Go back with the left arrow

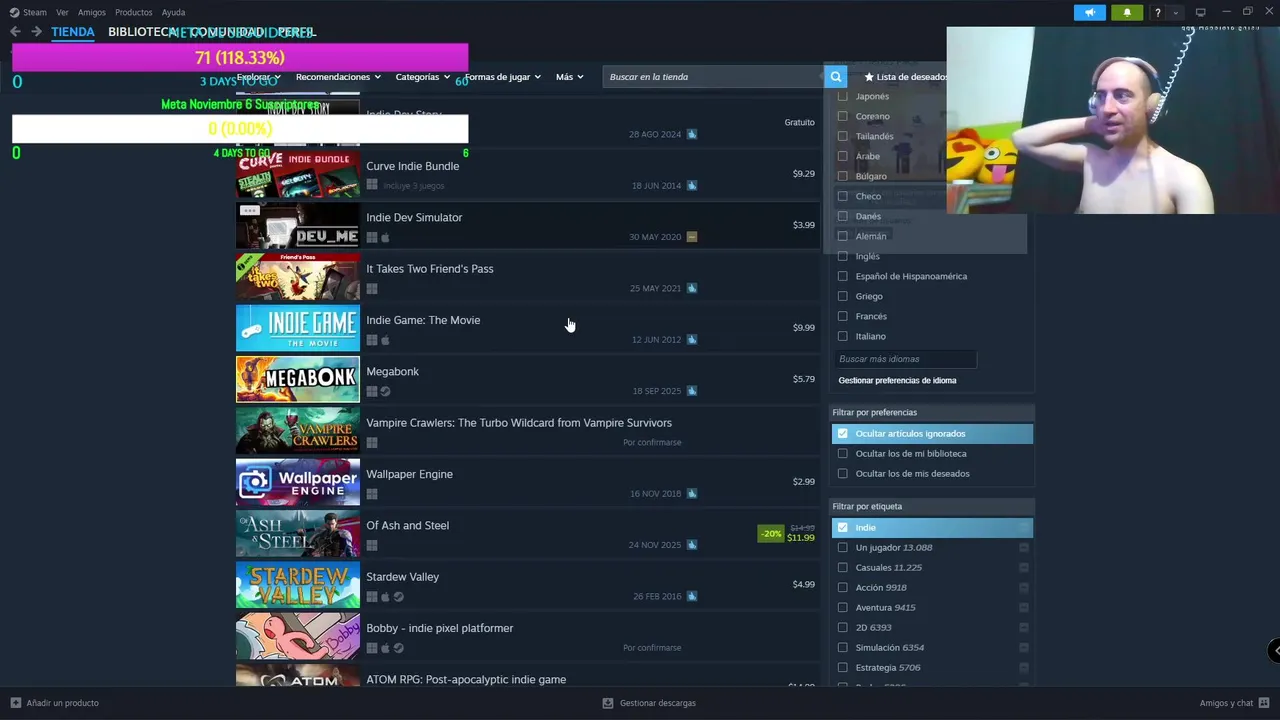pyautogui.click(x=15, y=32)
